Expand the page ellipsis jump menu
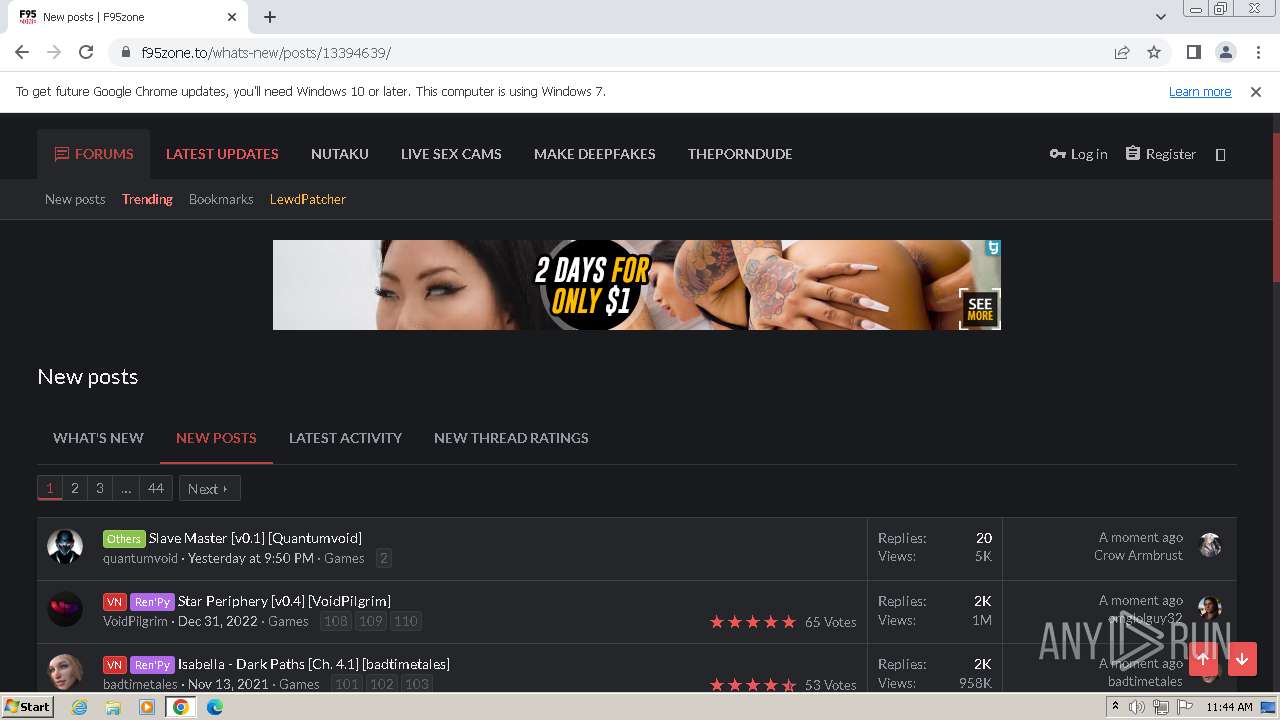Image resolution: width=1280 pixels, height=720 pixels. (125, 488)
